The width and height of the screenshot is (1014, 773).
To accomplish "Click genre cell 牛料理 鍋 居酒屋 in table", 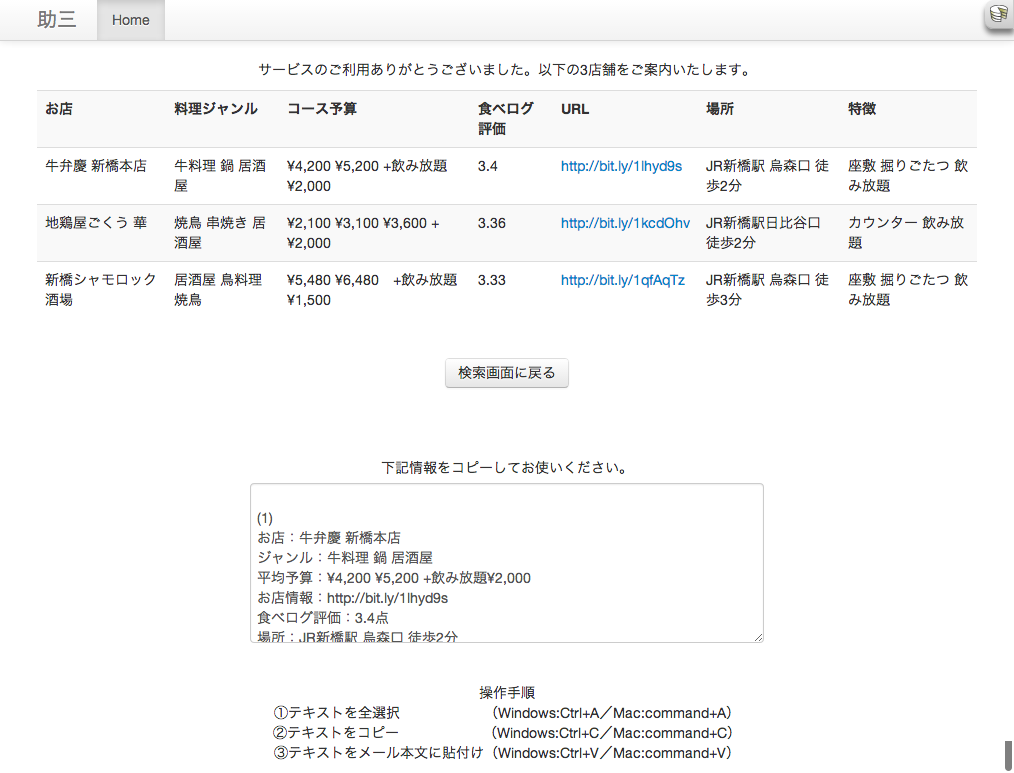I will [x=220, y=176].
